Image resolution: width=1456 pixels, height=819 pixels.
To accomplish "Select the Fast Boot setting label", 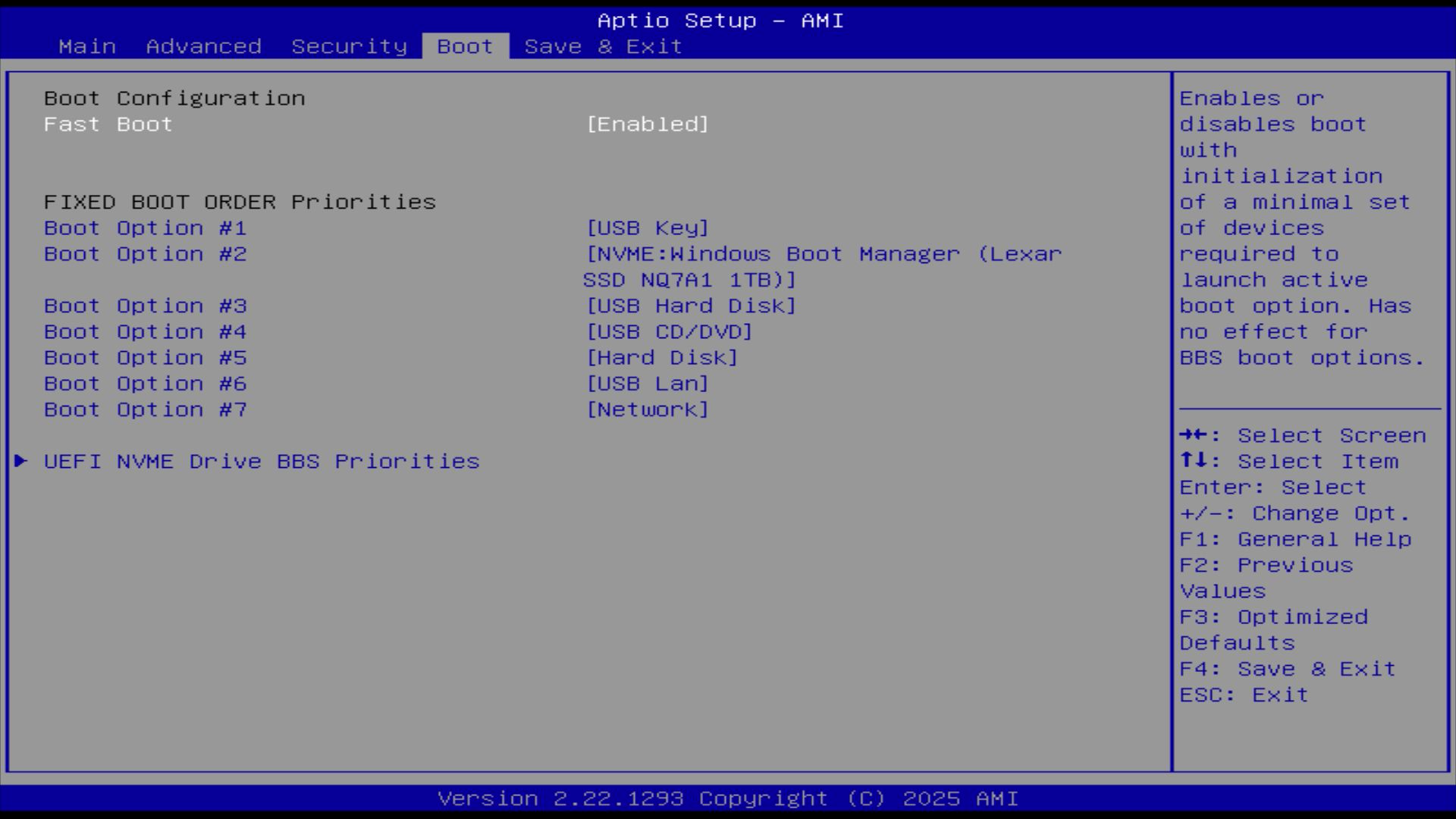I will [x=108, y=124].
